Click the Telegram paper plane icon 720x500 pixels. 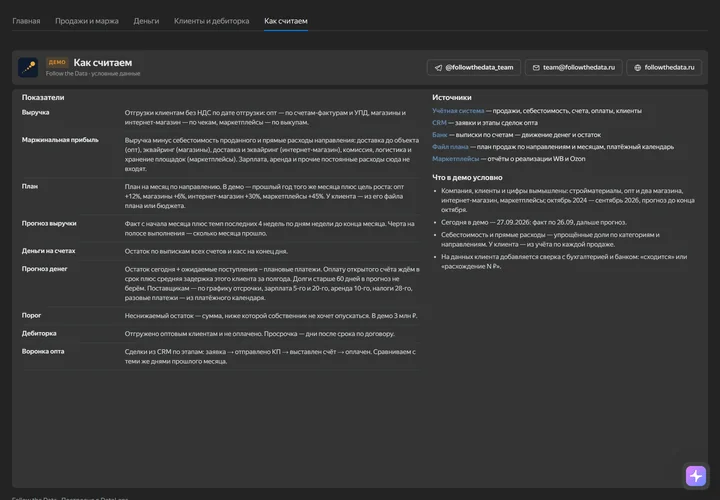(x=439, y=67)
